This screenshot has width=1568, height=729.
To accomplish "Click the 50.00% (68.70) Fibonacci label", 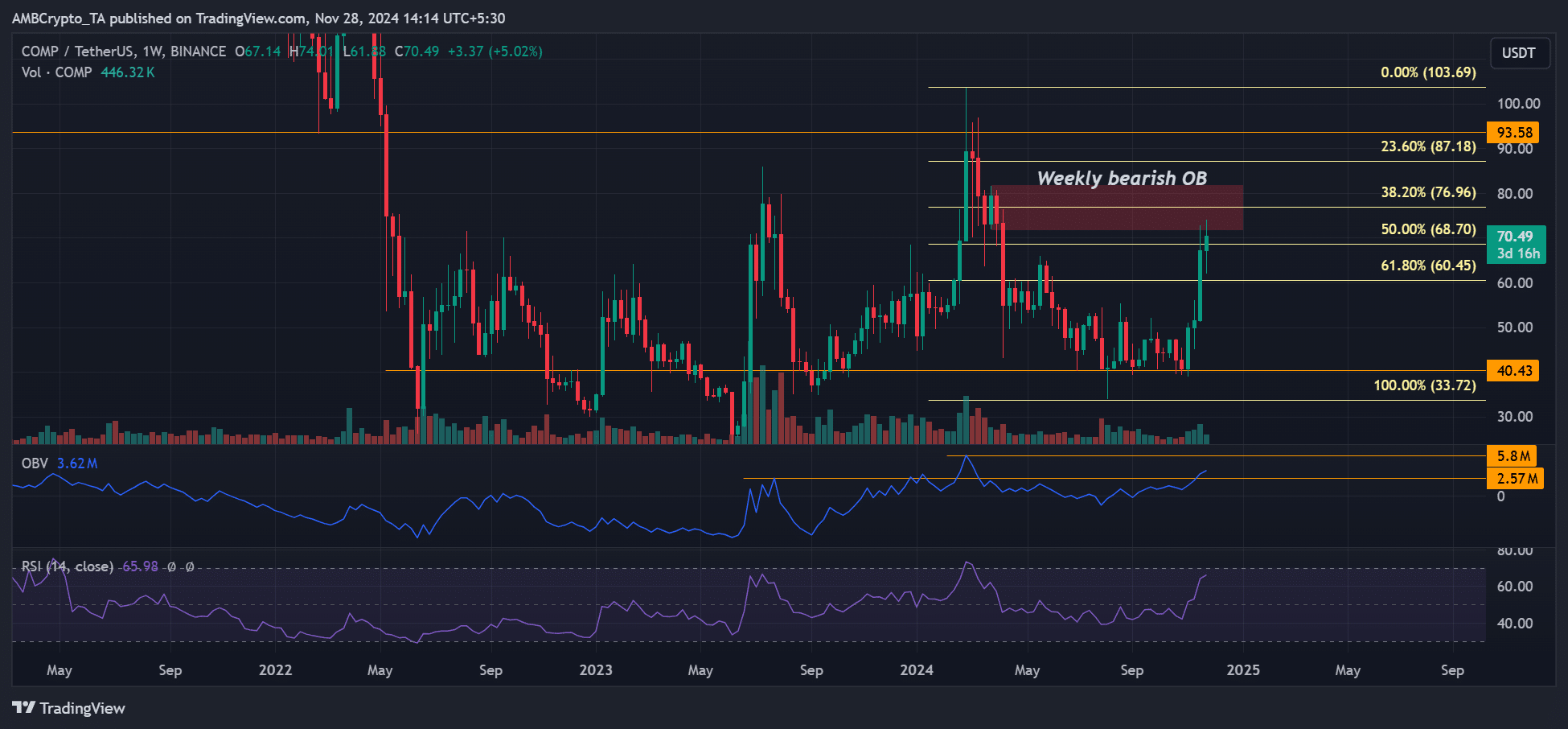I will [1428, 229].
